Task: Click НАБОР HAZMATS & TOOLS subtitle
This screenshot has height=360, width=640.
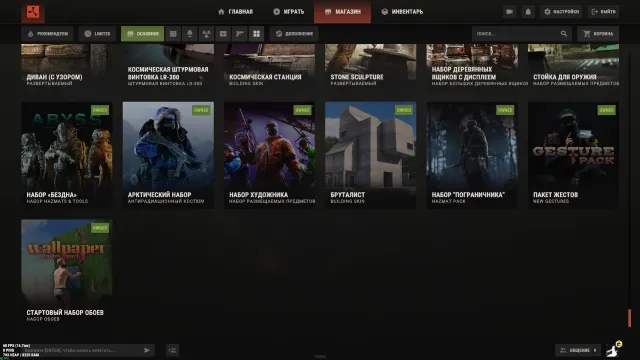Action: (x=57, y=201)
